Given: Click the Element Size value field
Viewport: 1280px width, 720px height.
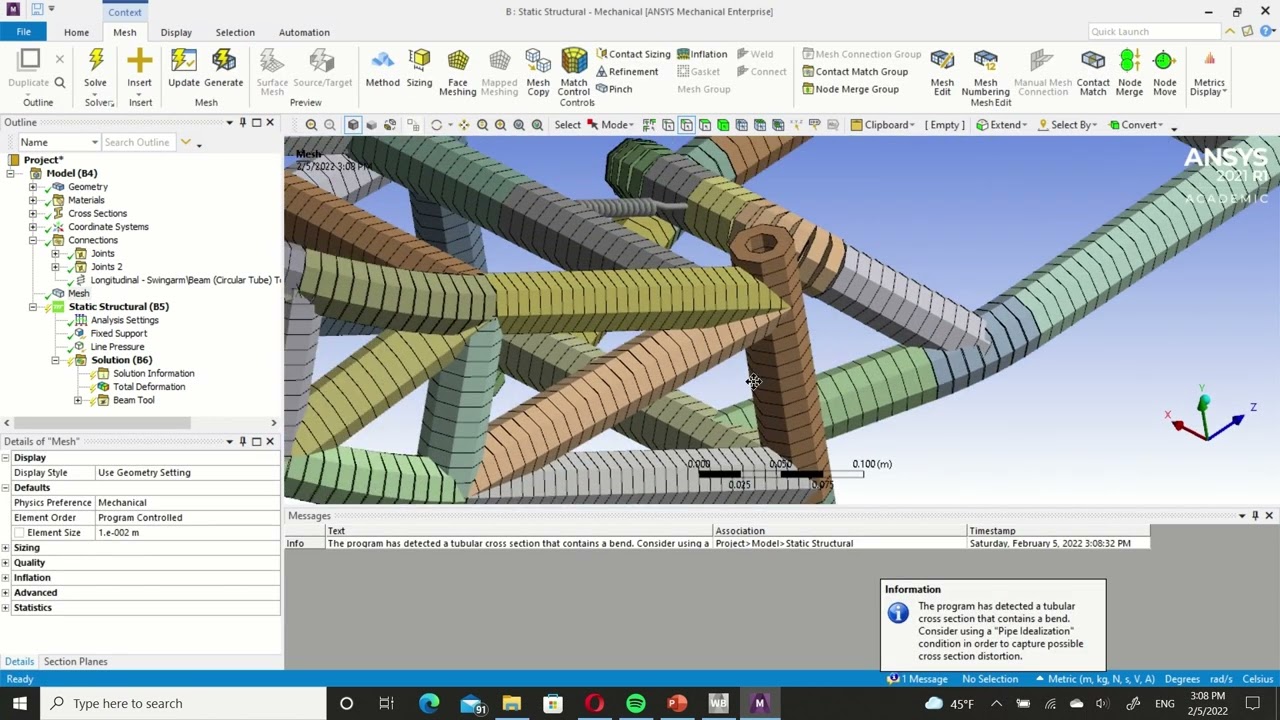Looking at the screenshot, I should [x=187, y=533].
